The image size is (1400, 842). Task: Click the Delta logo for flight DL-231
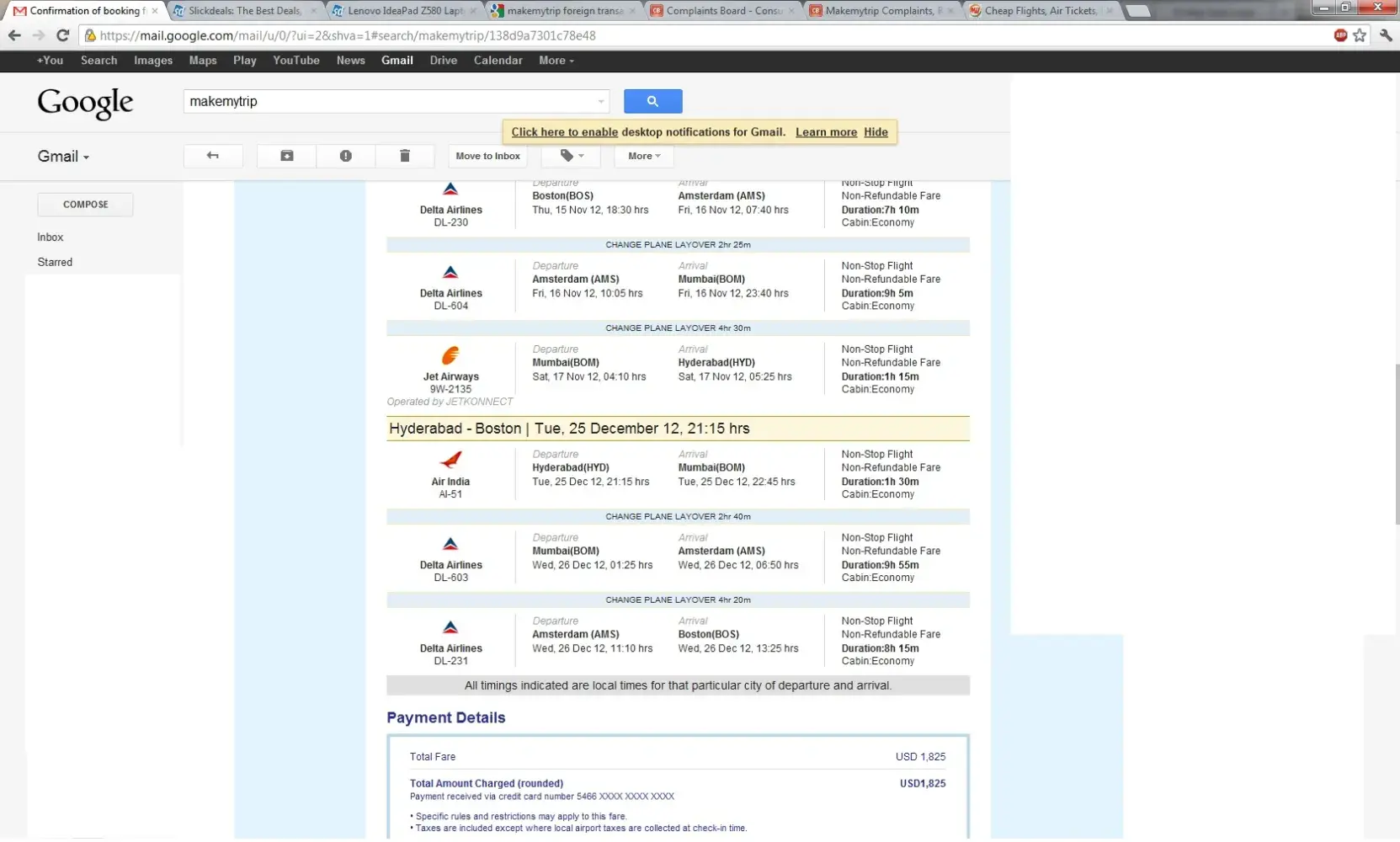450,628
